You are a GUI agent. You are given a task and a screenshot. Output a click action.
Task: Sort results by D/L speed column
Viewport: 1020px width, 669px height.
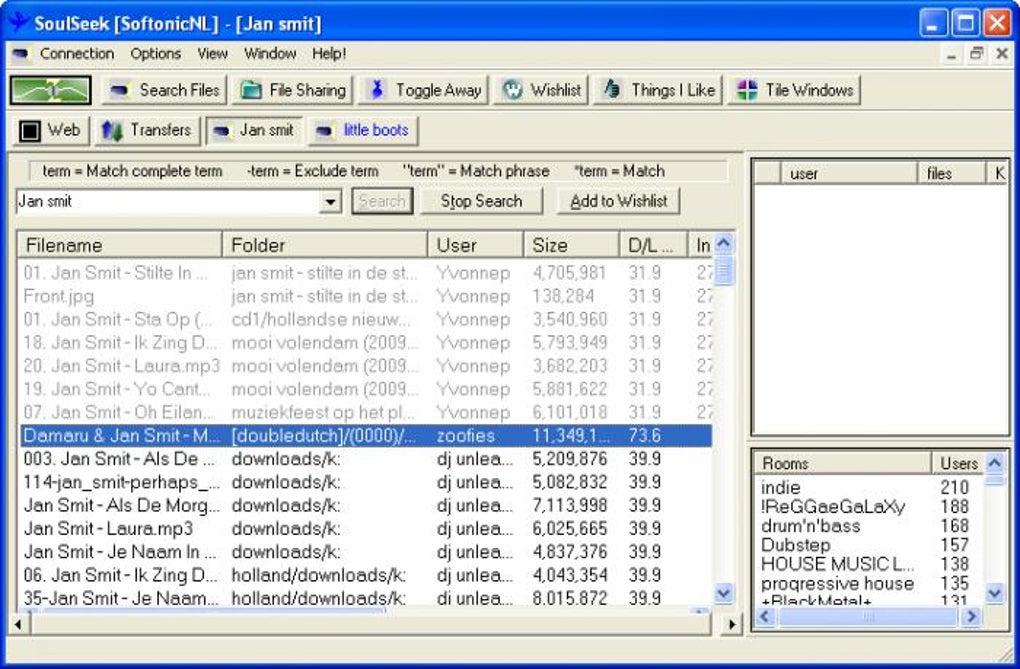[x=653, y=245]
